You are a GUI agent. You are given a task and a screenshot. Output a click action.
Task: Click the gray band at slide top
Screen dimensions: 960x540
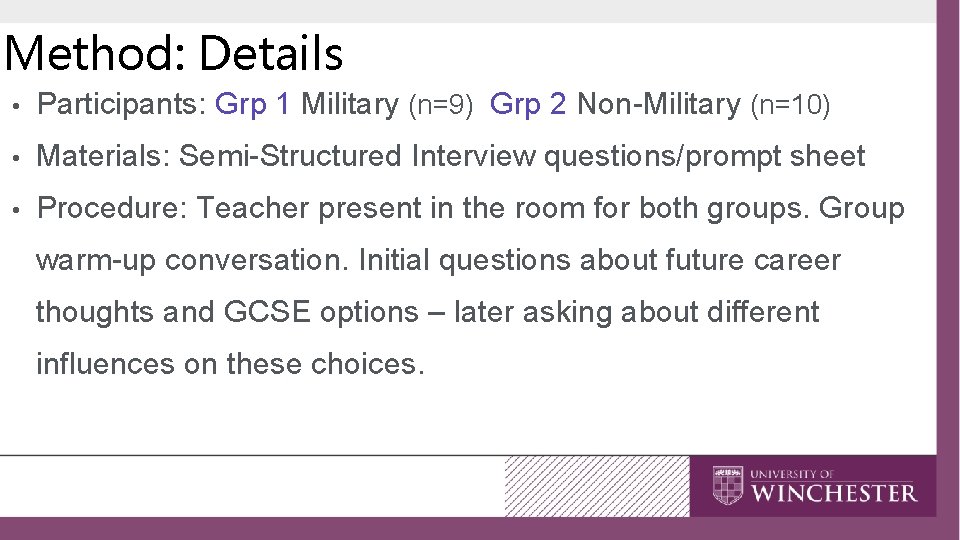coord(468,11)
